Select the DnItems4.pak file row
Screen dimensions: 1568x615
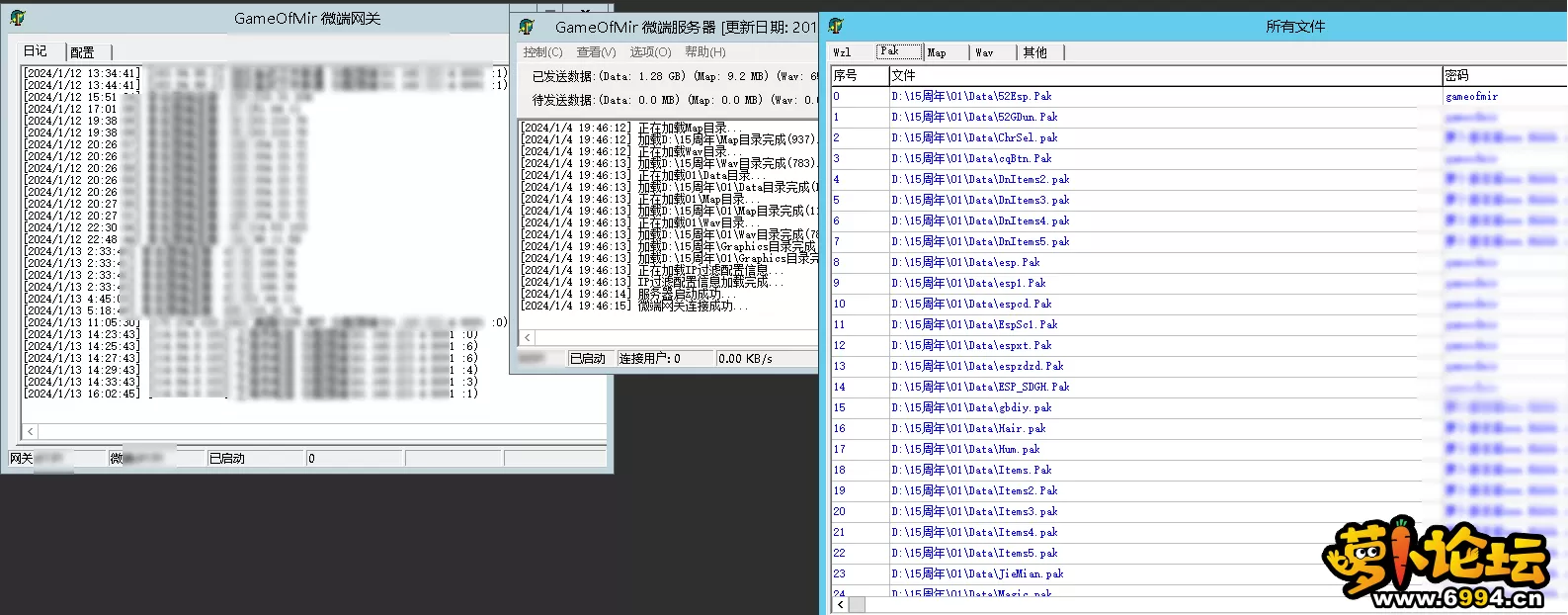point(1198,220)
